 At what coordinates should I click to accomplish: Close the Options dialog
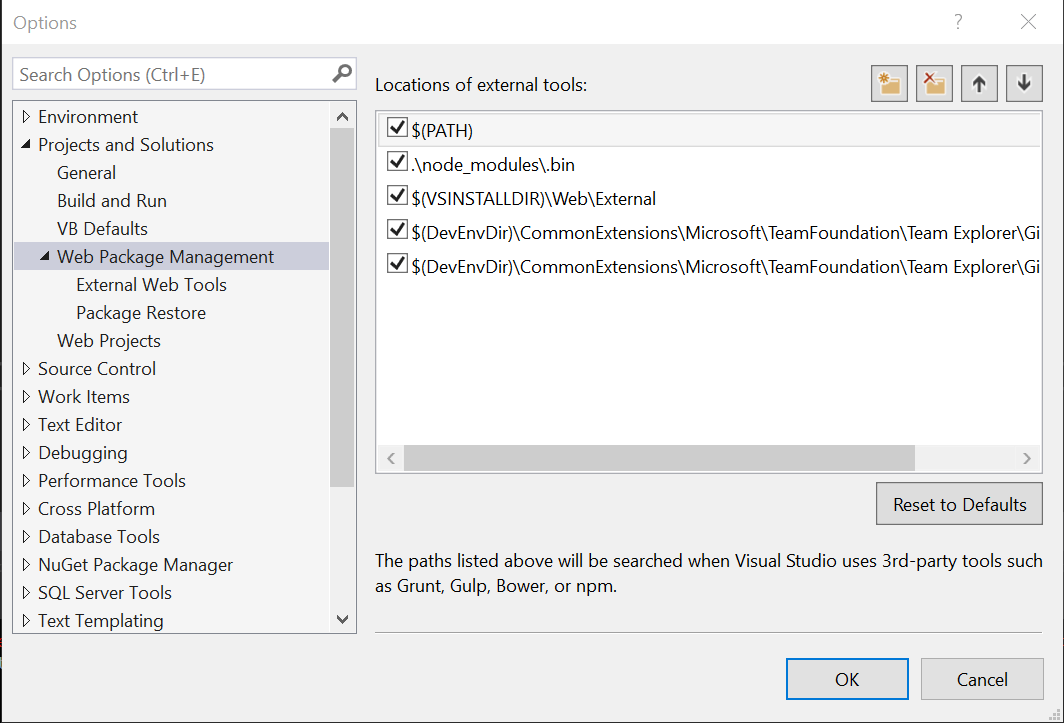(x=1028, y=22)
